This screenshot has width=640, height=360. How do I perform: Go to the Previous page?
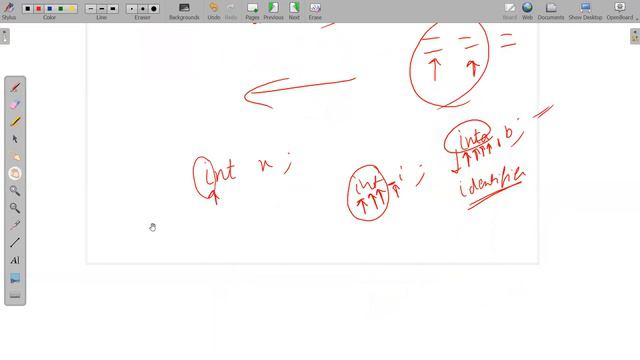273,11
